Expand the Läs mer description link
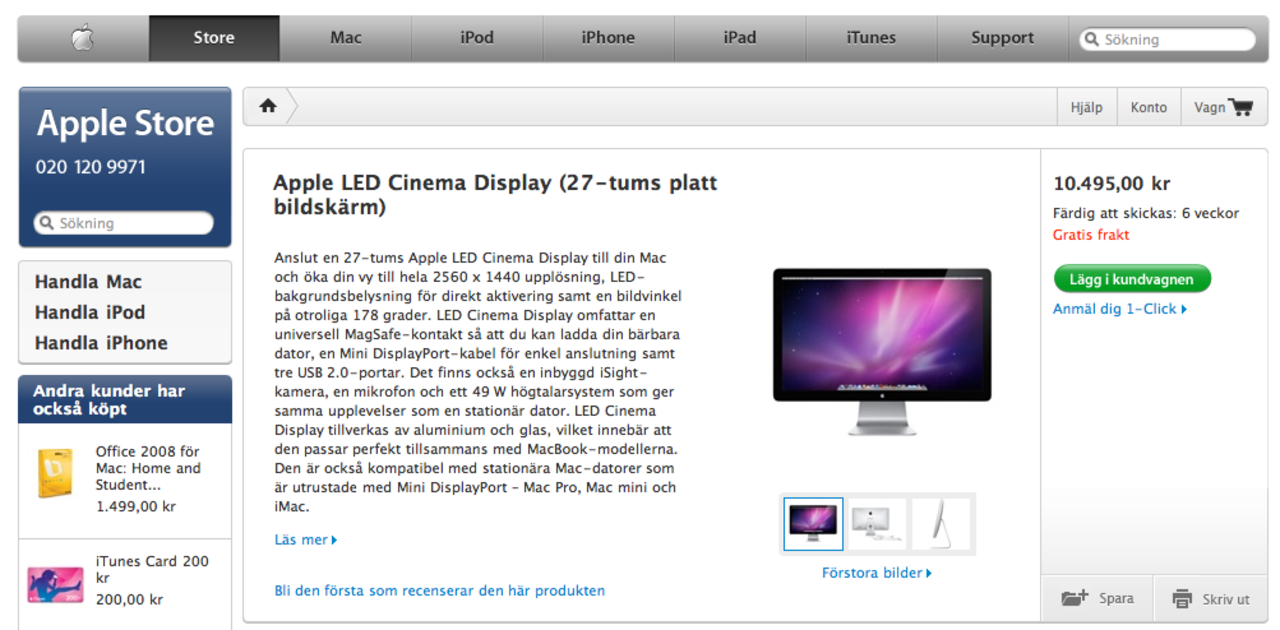This screenshot has height=630, width=1280. (306, 540)
